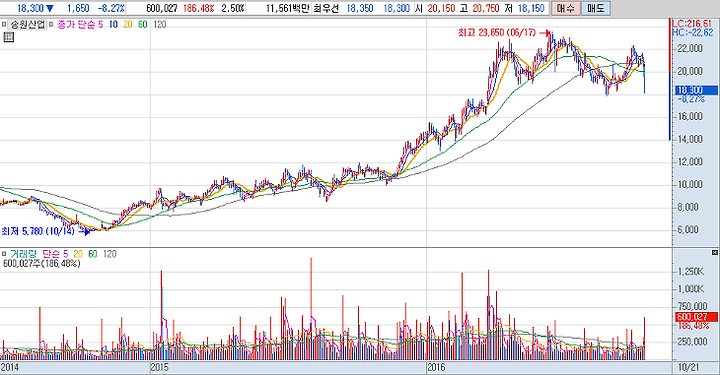The image size is (720, 375).
Task: Click the 14,000 price axis label
Action: (690, 139)
